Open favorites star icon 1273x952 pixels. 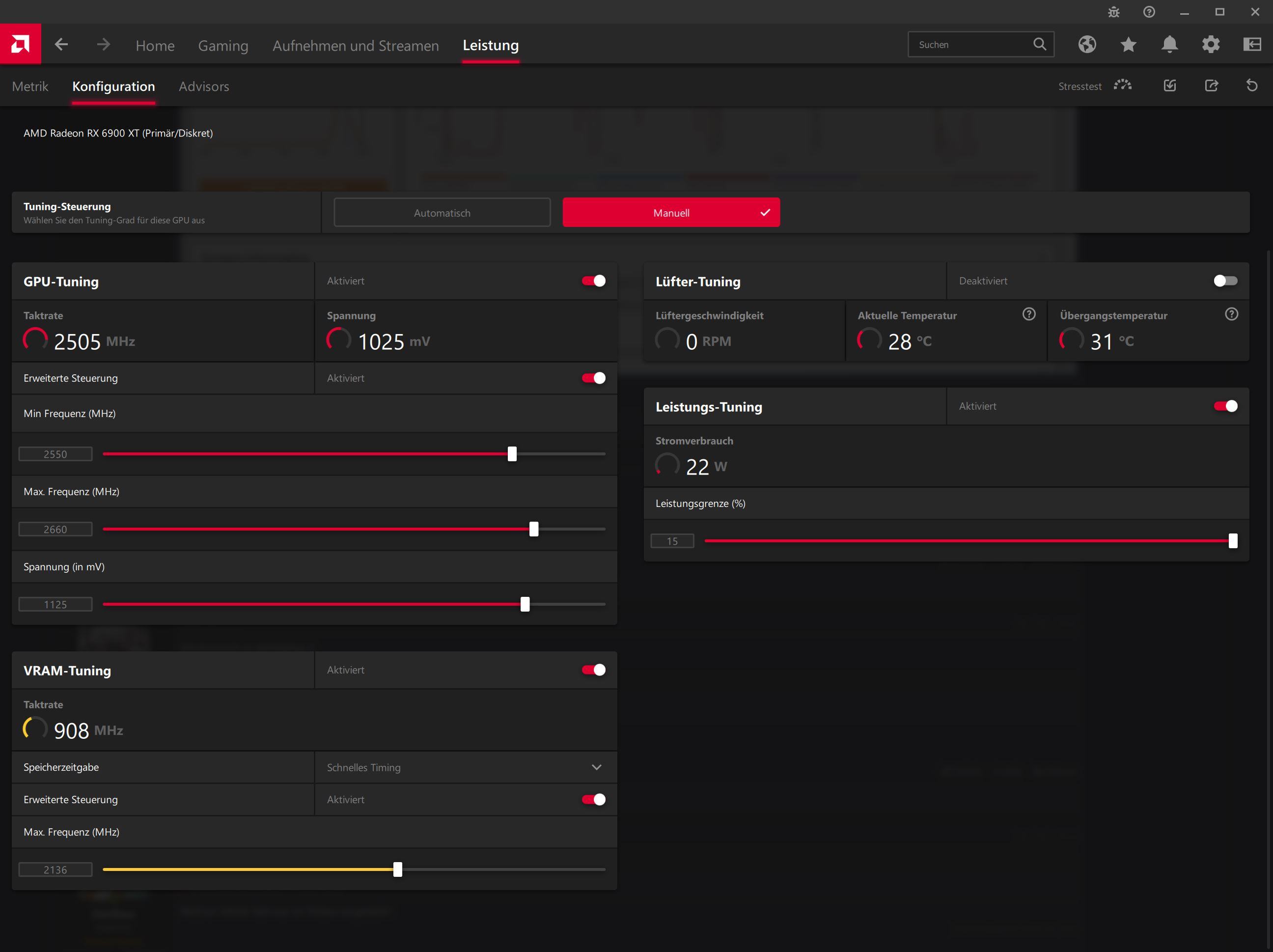tap(1128, 44)
